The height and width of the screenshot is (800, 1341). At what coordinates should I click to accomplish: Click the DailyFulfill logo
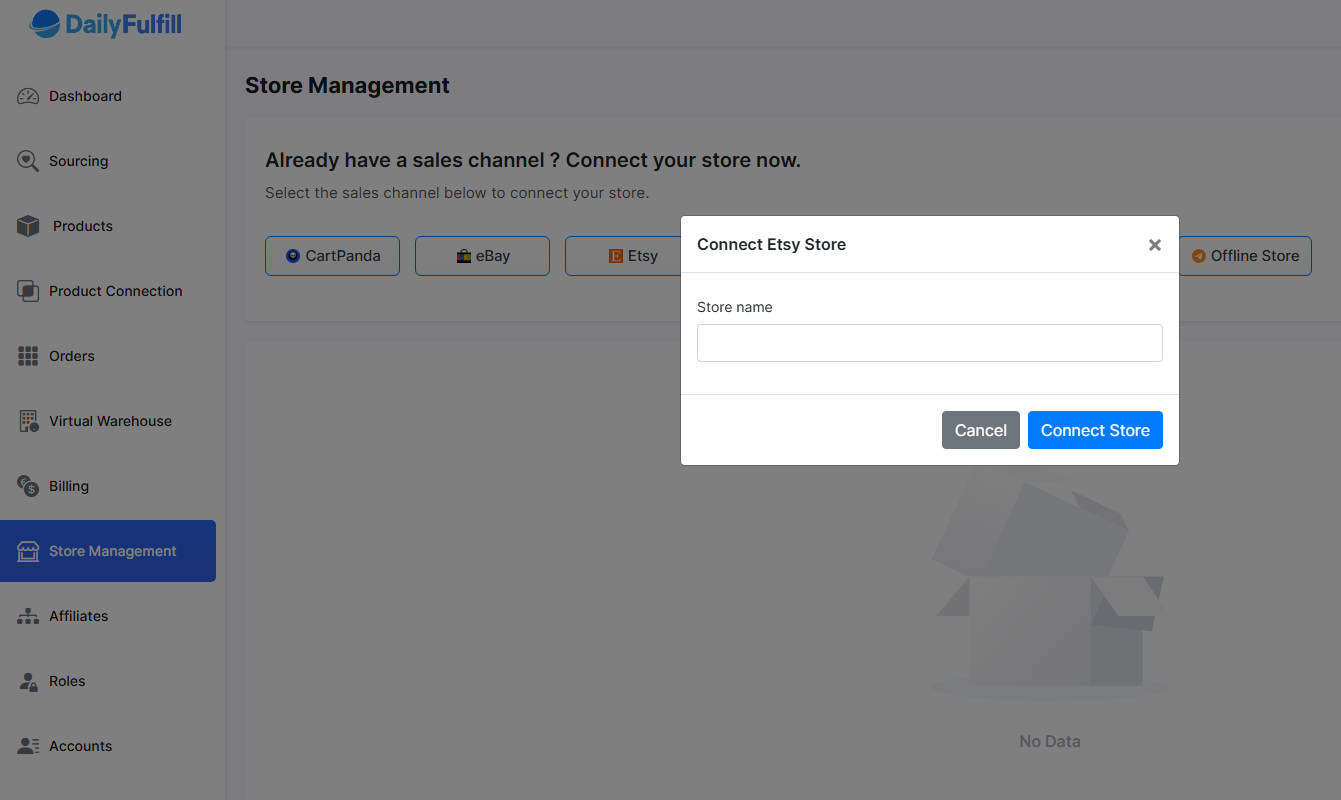[x=106, y=24]
